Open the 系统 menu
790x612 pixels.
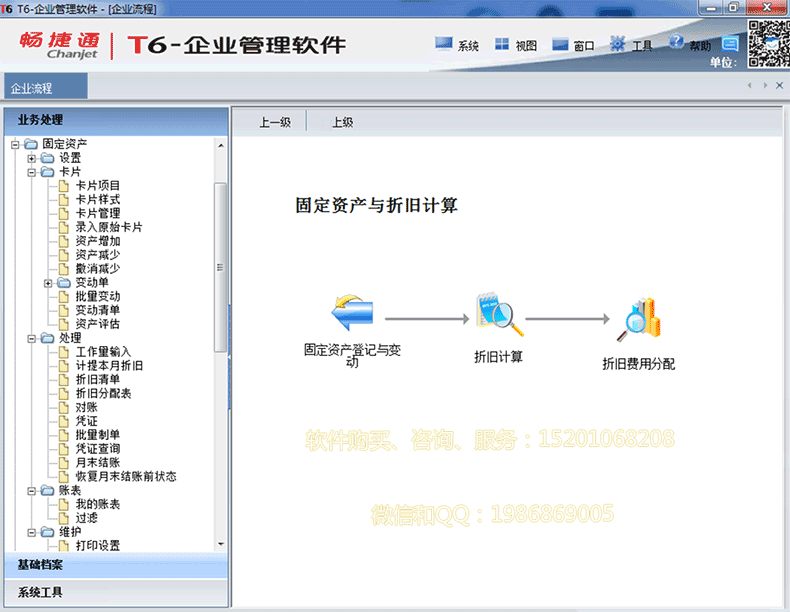[468, 46]
